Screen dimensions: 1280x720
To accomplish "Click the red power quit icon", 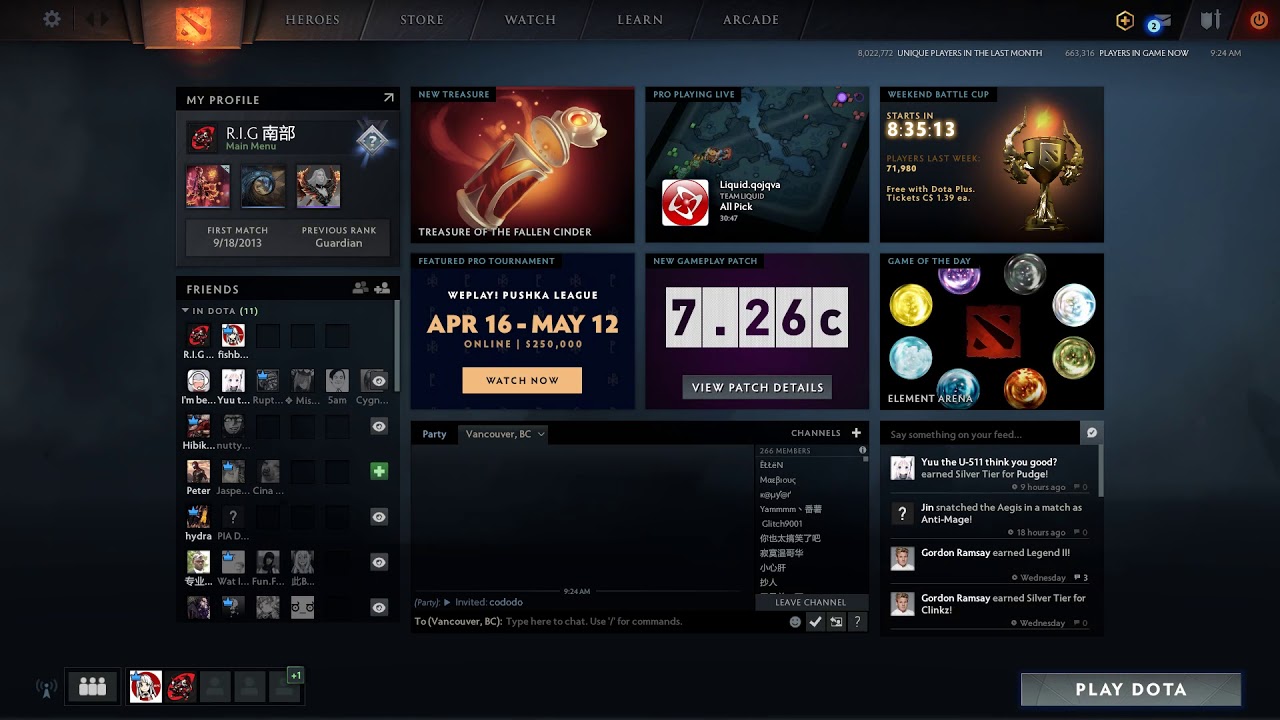I will click(1258, 19).
